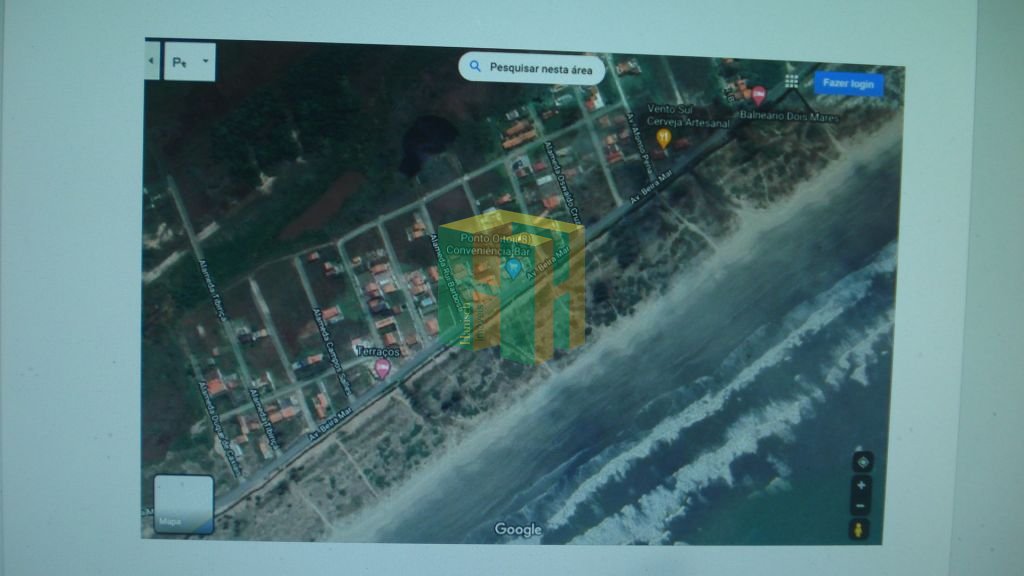The height and width of the screenshot is (576, 1024).
Task: Click the 'Fazer login' button
Action: tap(848, 84)
